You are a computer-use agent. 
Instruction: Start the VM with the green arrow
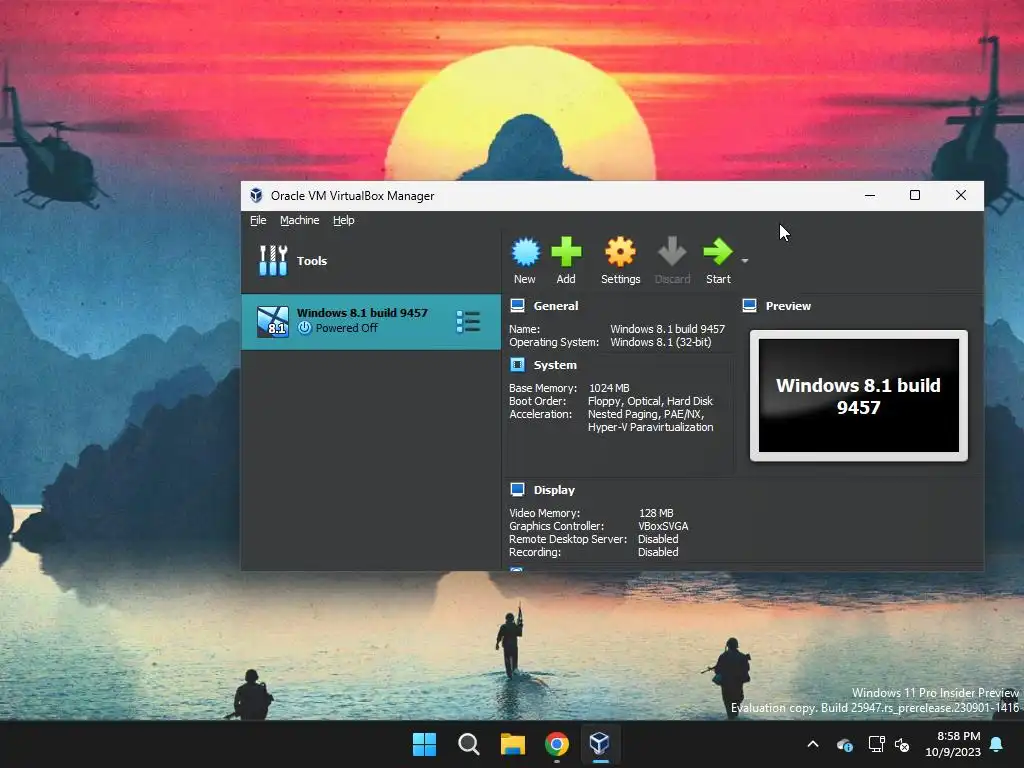tap(718, 252)
